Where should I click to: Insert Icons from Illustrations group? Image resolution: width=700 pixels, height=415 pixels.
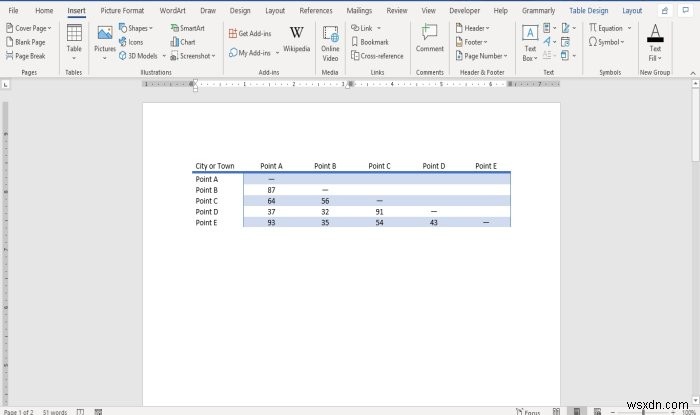pos(131,42)
